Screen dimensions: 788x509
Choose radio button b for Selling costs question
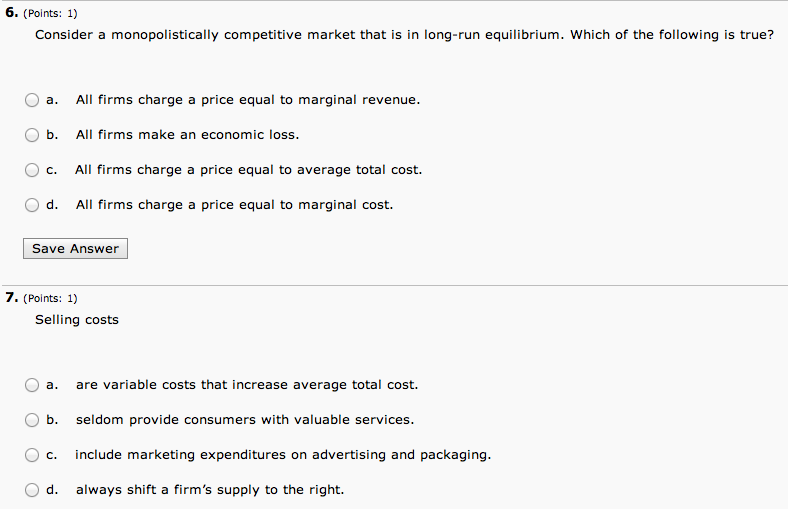pyautogui.click(x=32, y=420)
